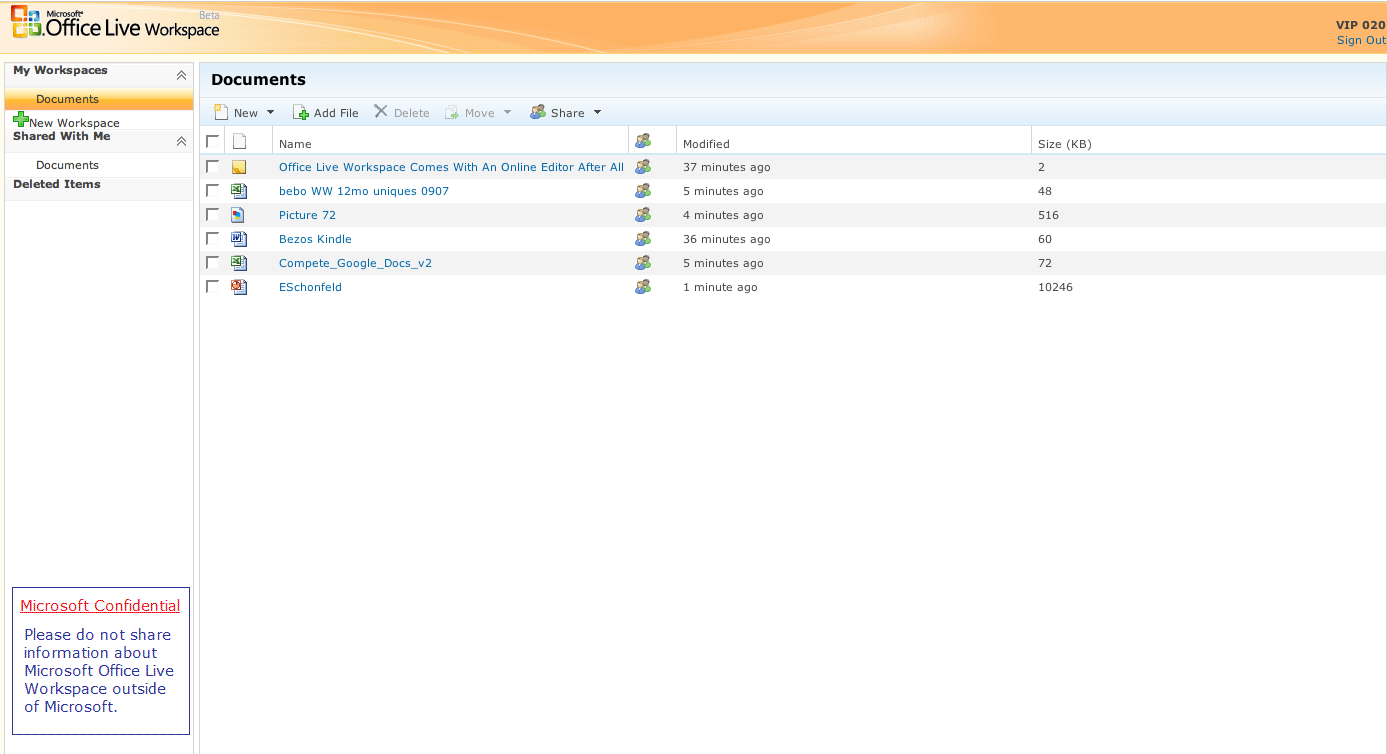The height and width of the screenshot is (754, 1387).
Task: Click the New Workspace link
Action: pyautogui.click(x=74, y=123)
